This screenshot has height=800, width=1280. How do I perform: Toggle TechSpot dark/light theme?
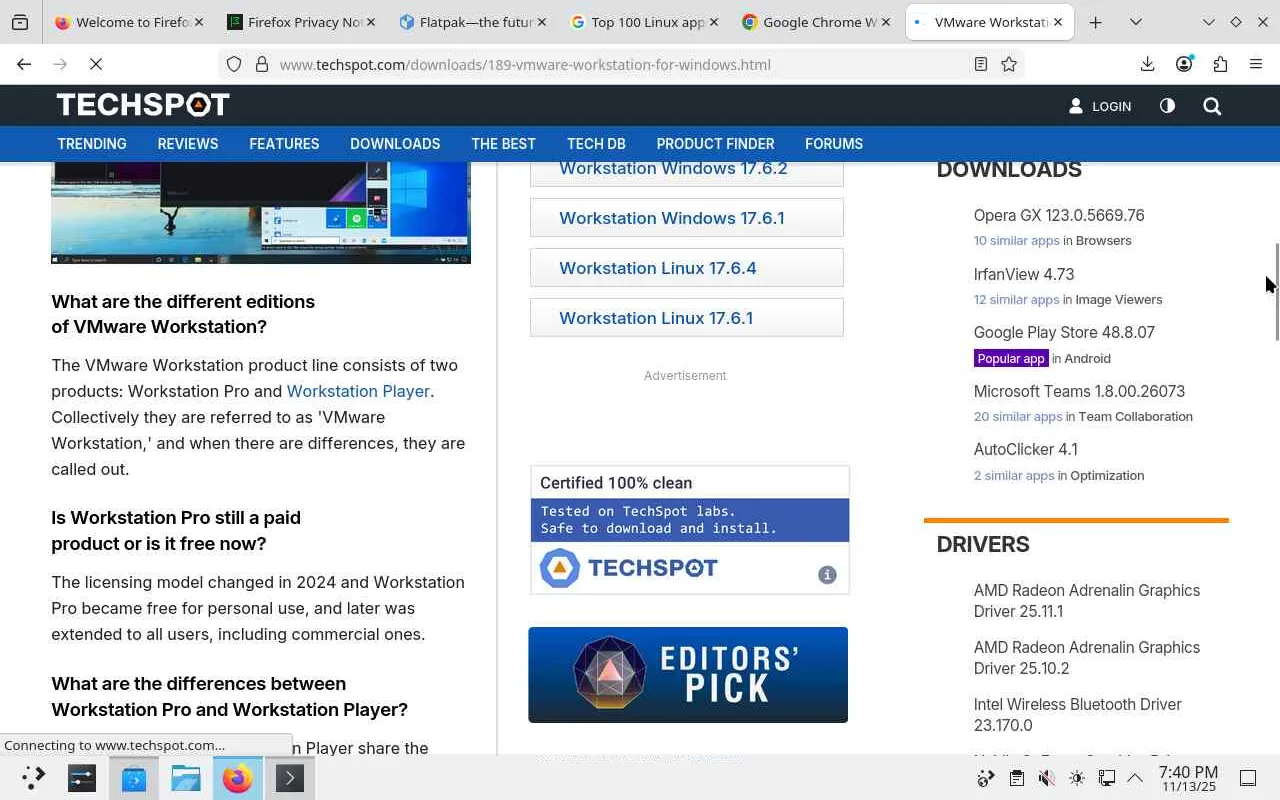(x=1167, y=106)
